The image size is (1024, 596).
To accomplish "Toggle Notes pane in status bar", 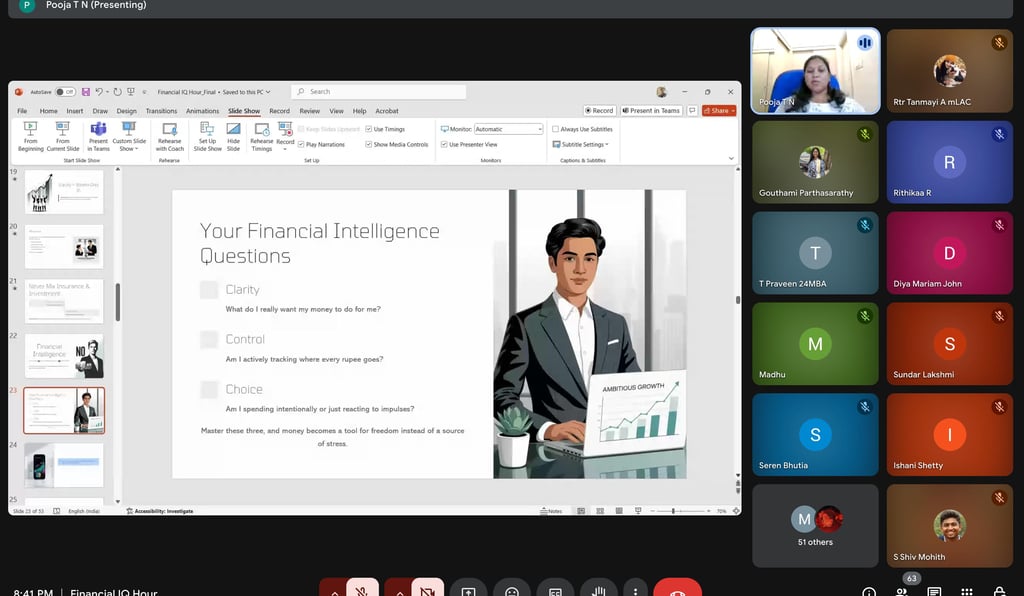I will (x=551, y=511).
